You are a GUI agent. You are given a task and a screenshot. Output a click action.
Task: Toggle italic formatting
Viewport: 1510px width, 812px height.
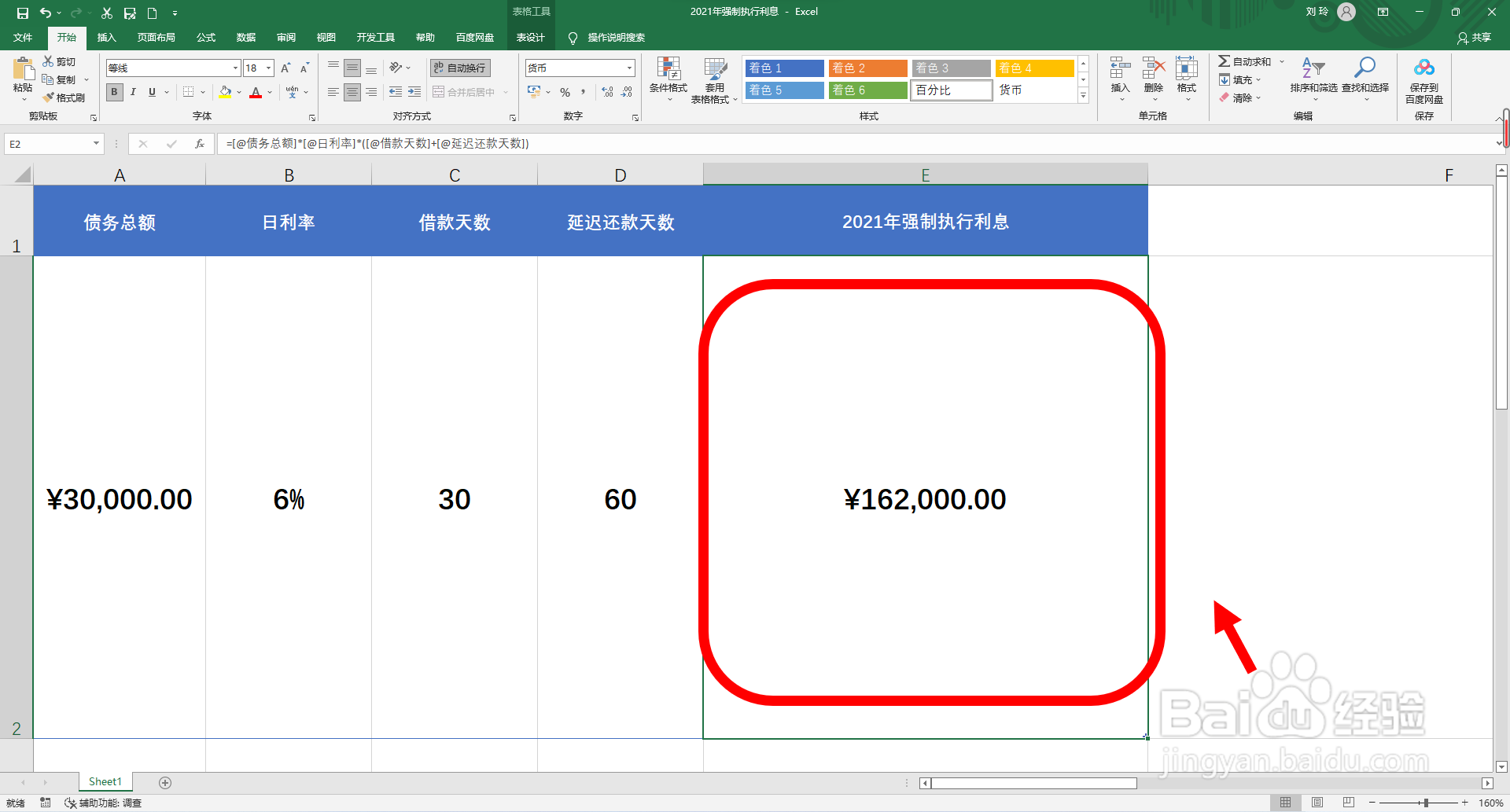click(133, 92)
